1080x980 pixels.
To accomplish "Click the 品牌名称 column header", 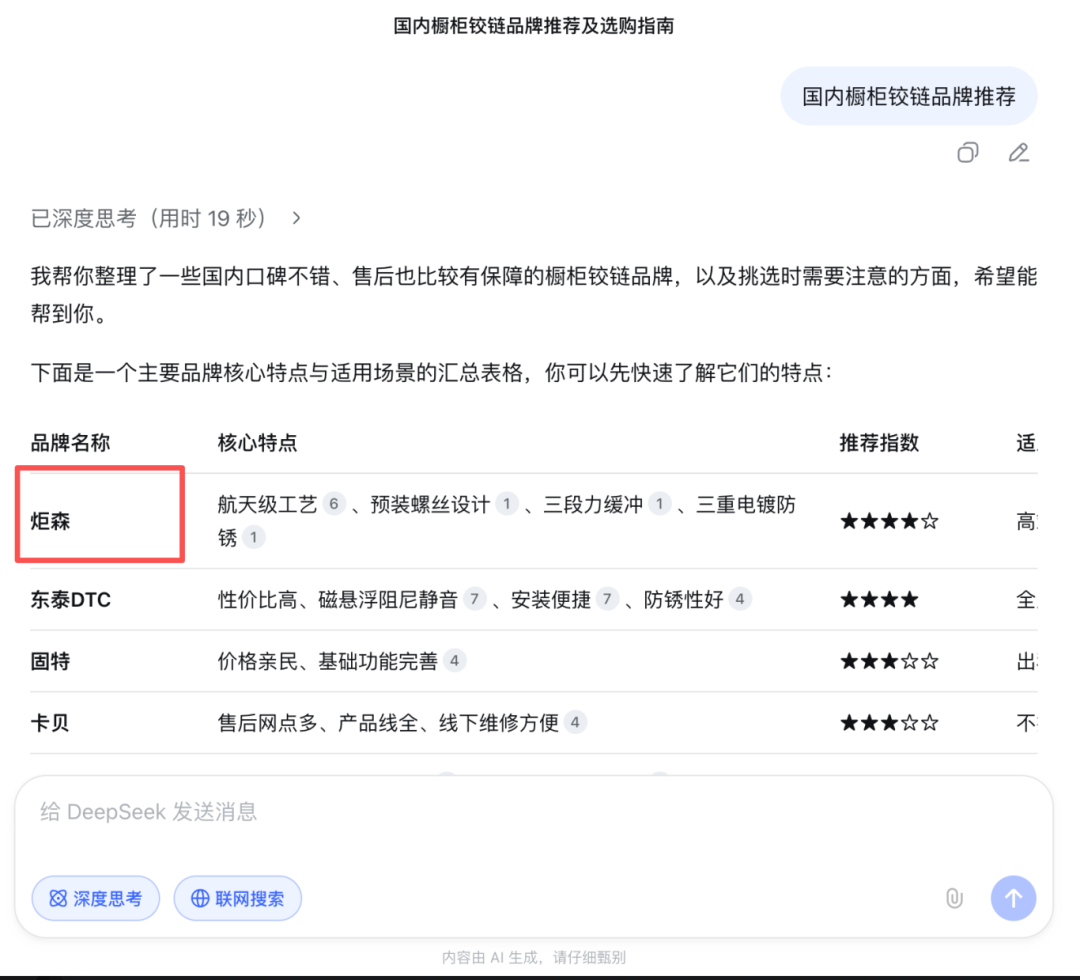I will click(70, 443).
